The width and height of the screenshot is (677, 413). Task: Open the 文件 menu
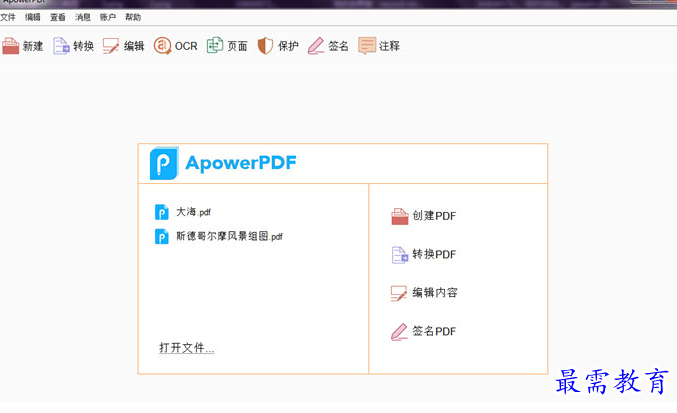[8, 17]
